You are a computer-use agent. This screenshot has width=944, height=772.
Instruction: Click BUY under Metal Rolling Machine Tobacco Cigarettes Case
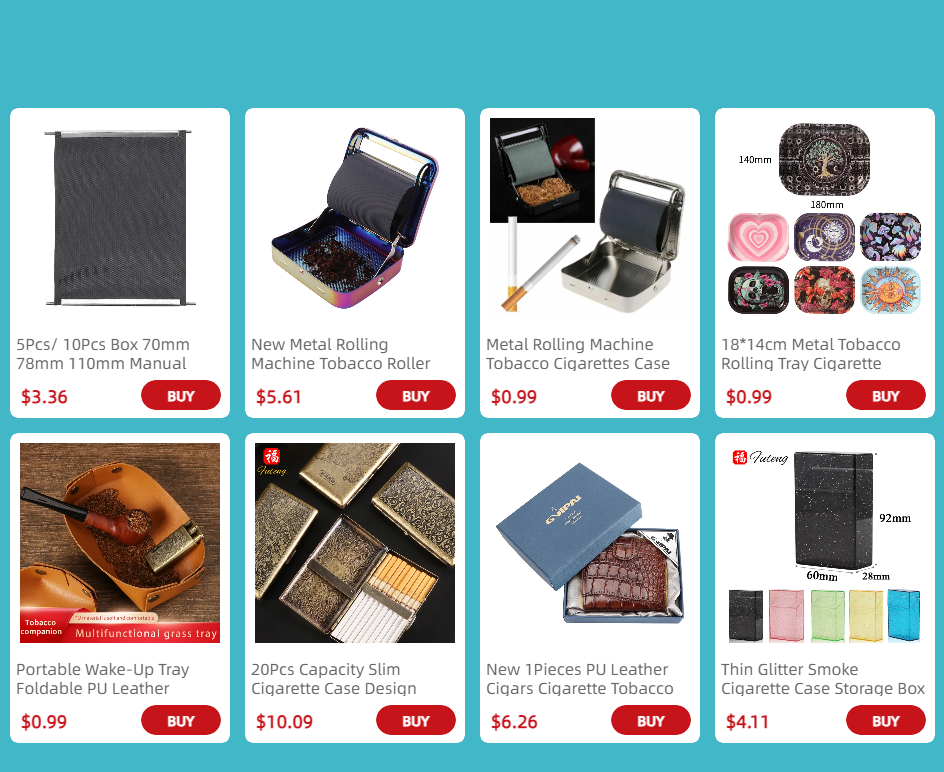(x=651, y=396)
